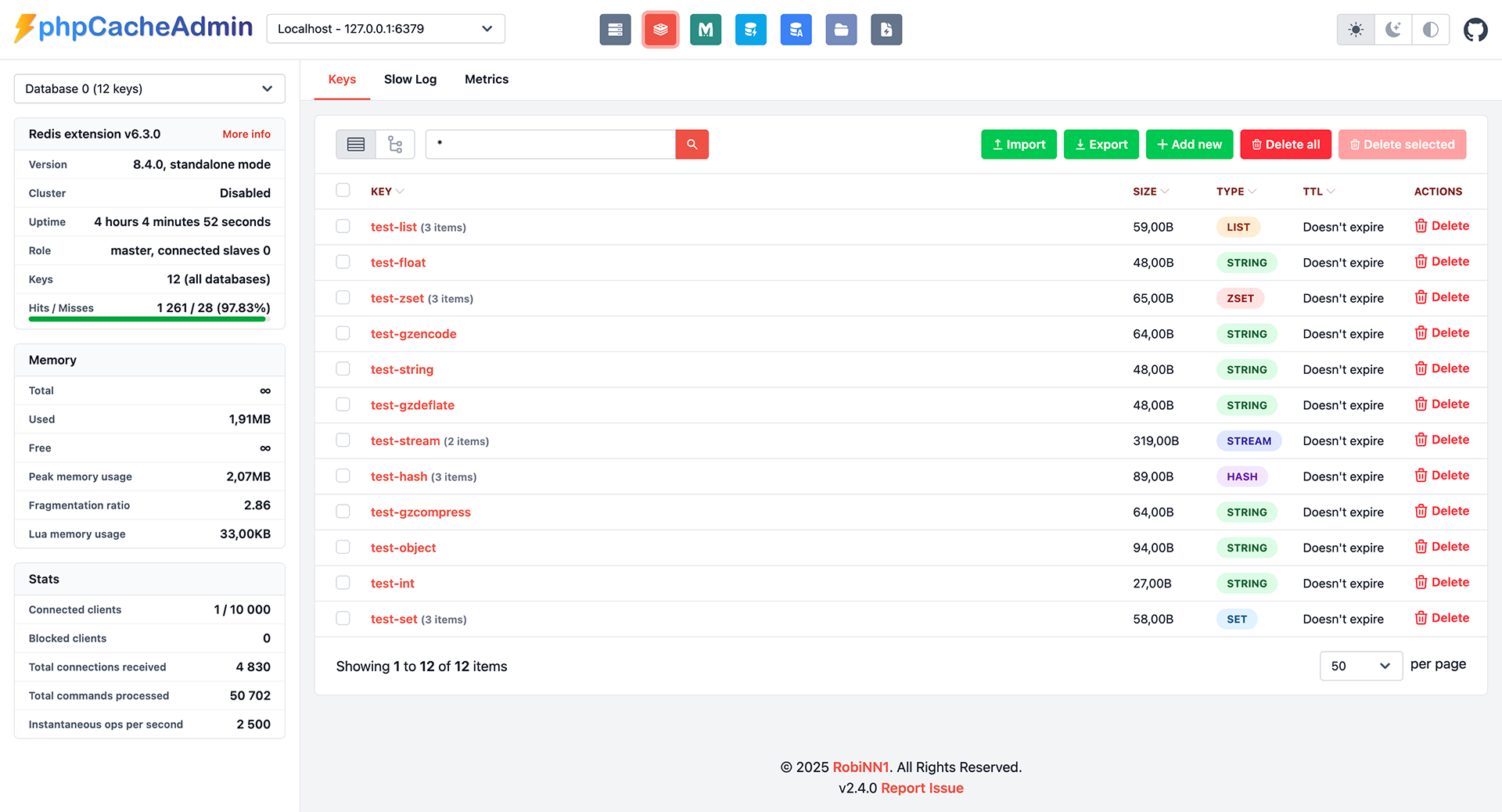Open the Metrics tab

487,79
